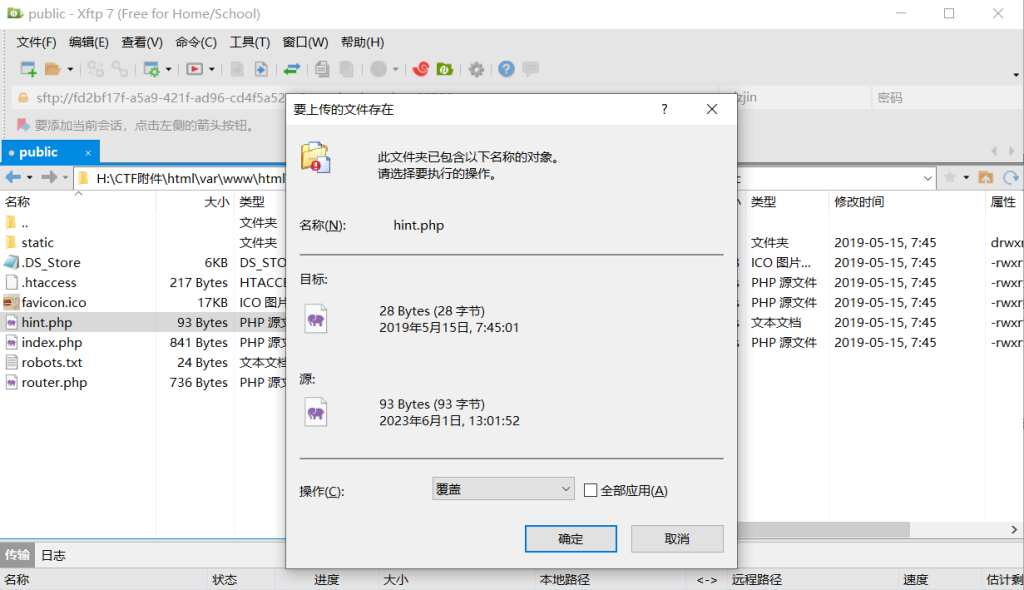Launch Xshell via the red swirl icon
Image resolution: width=1024 pixels, height=590 pixels.
click(x=421, y=69)
